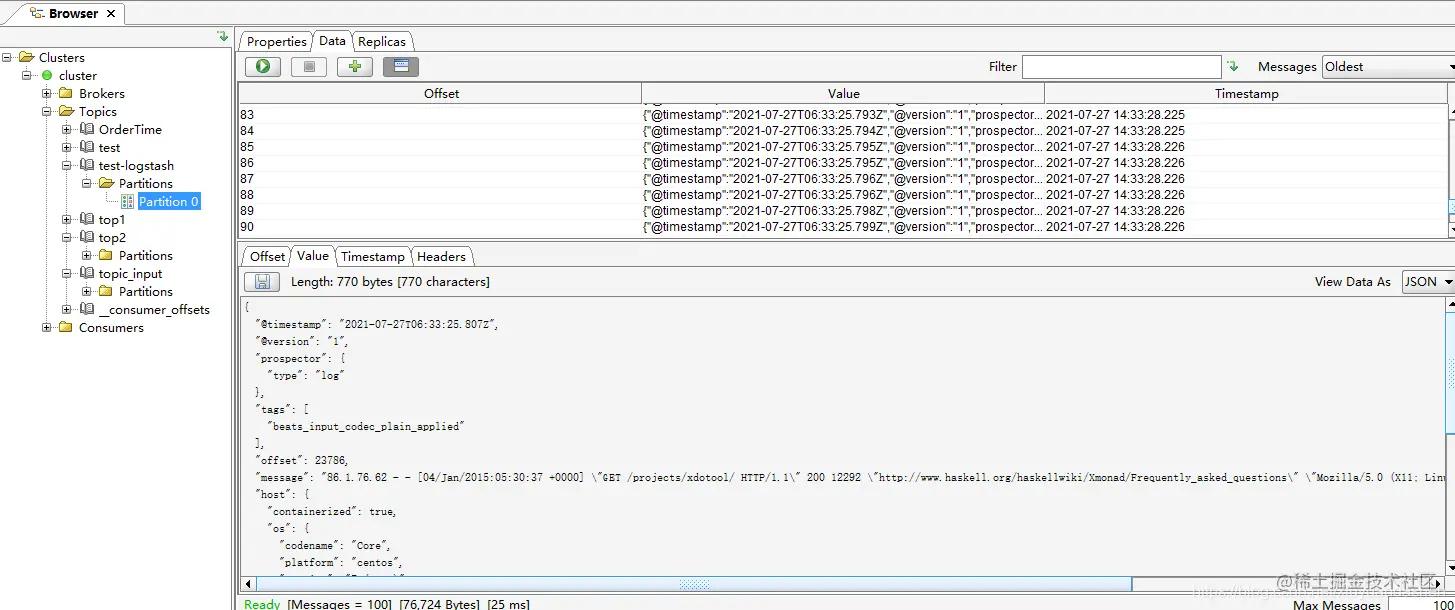The image size is (1455, 610).
Task: Collapse the test-logstash topic node
Action: click(x=67, y=165)
